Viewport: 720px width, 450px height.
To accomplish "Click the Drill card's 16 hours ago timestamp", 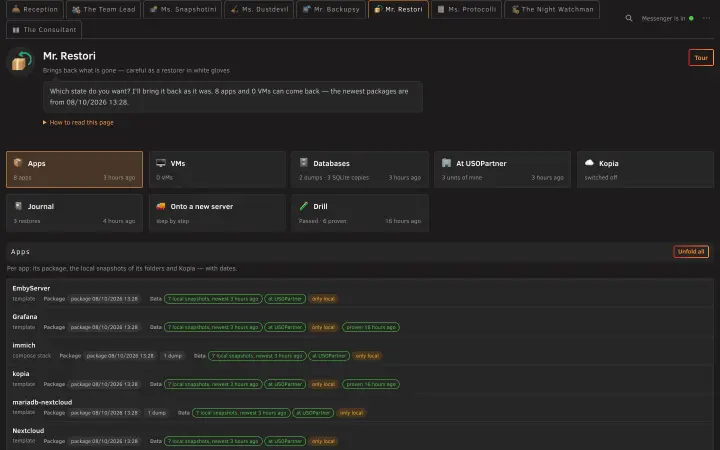I will click(x=403, y=221).
